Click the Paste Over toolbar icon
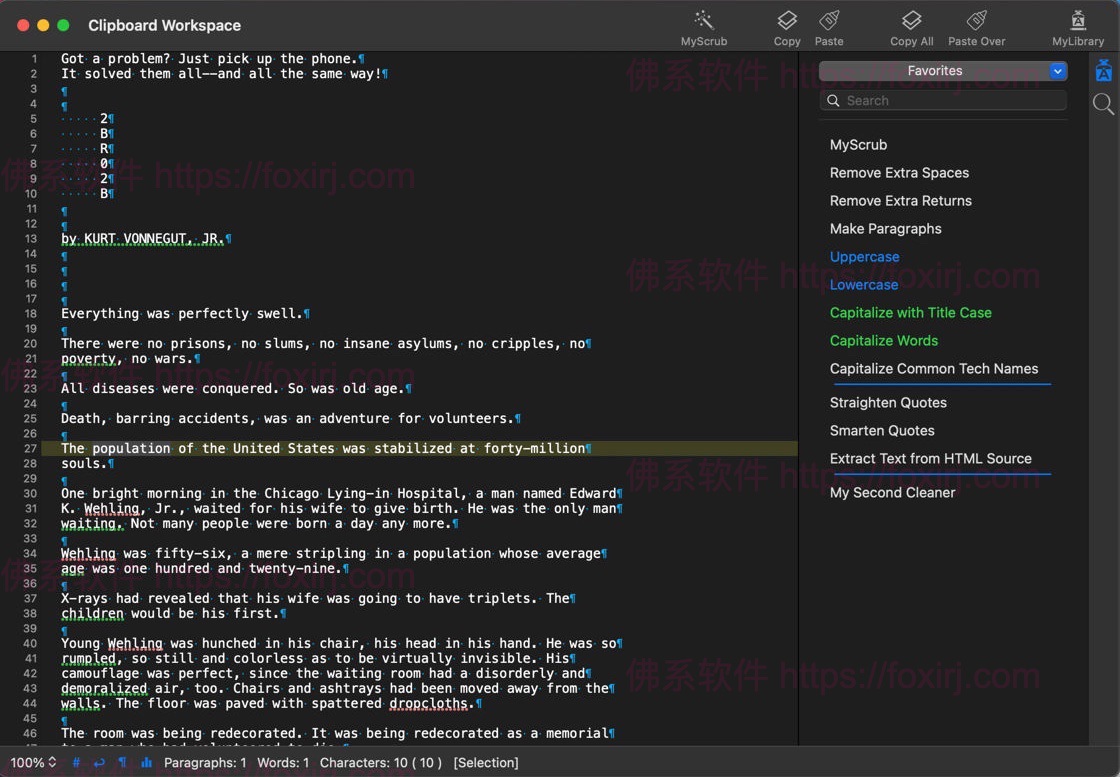1120x777 pixels. pos(976,21)
